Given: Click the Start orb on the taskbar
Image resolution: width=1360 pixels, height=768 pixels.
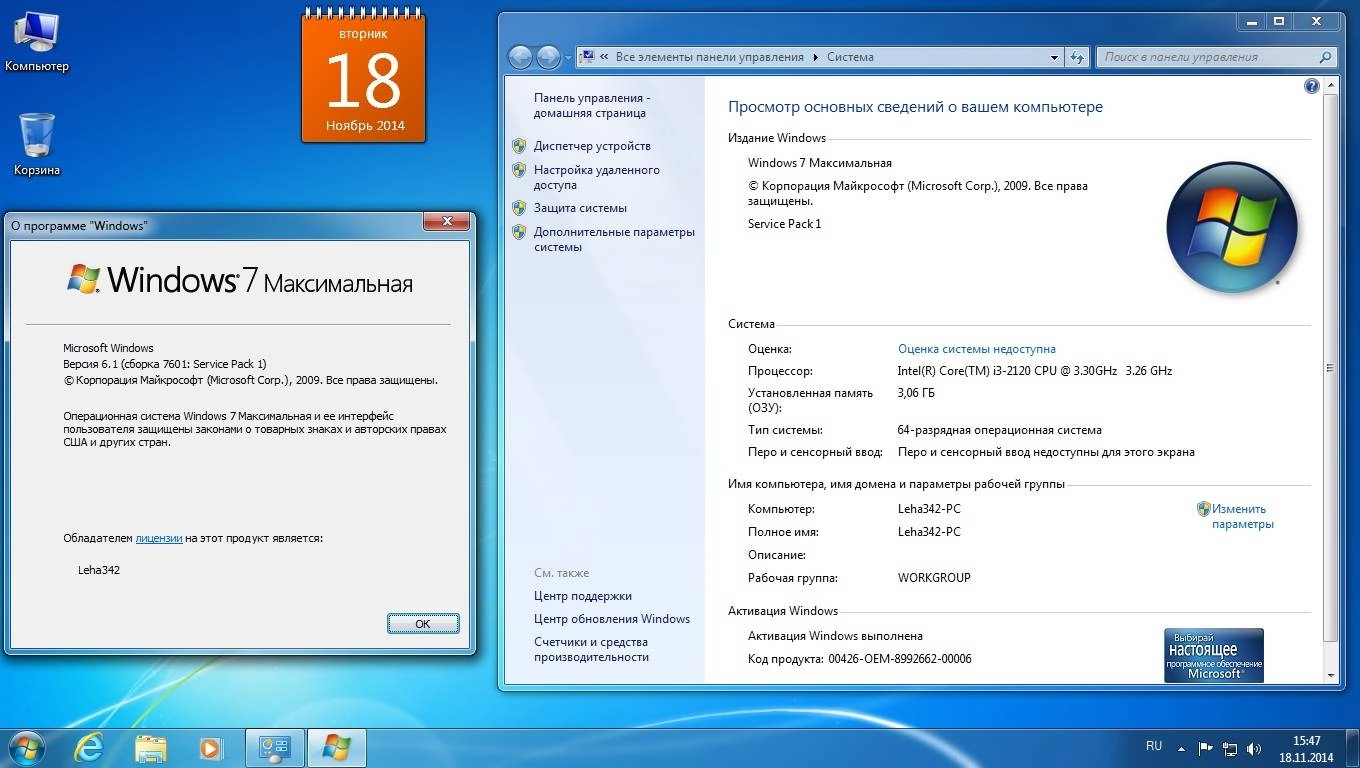Looking at the screenshot, I should [x=25, y=747].
